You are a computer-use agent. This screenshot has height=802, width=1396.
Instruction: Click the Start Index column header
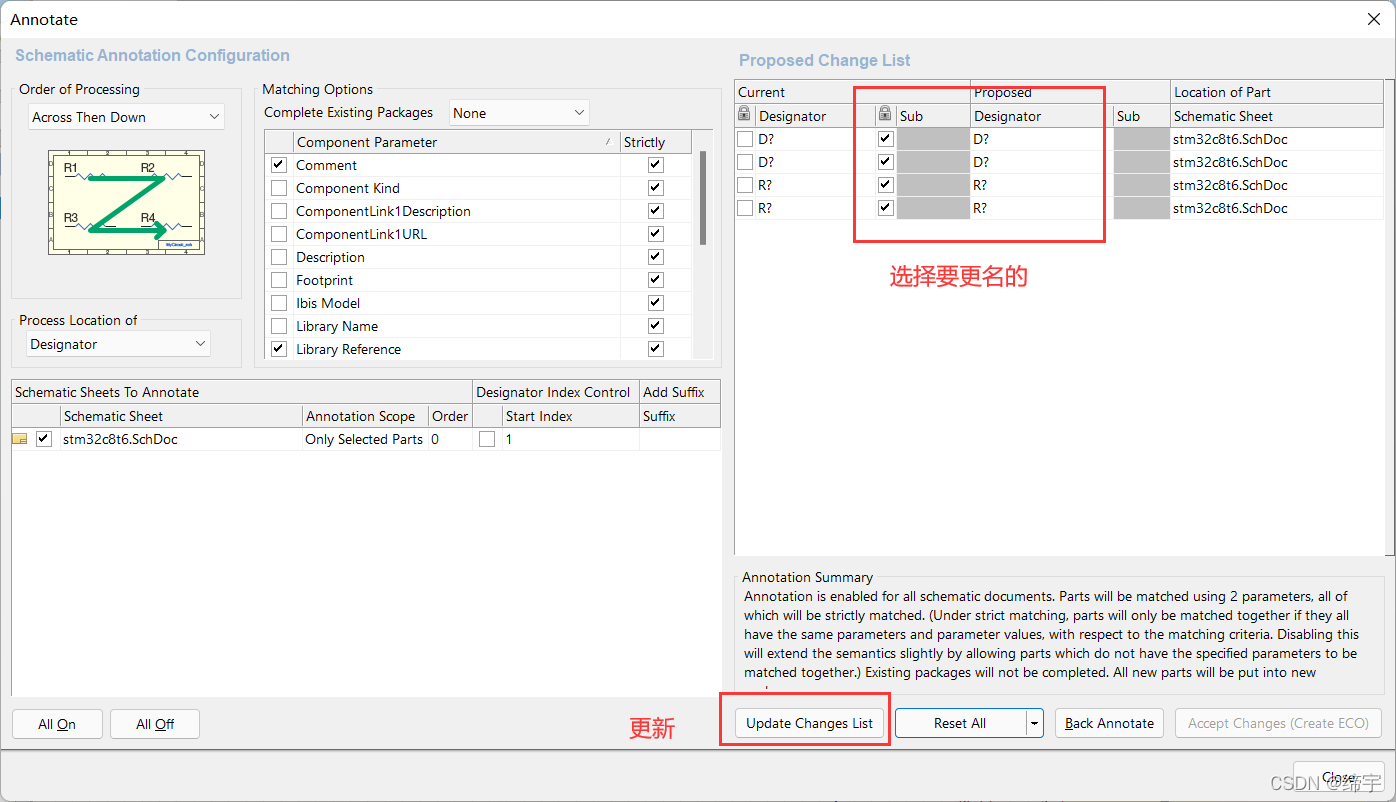[x=571, y=416]
